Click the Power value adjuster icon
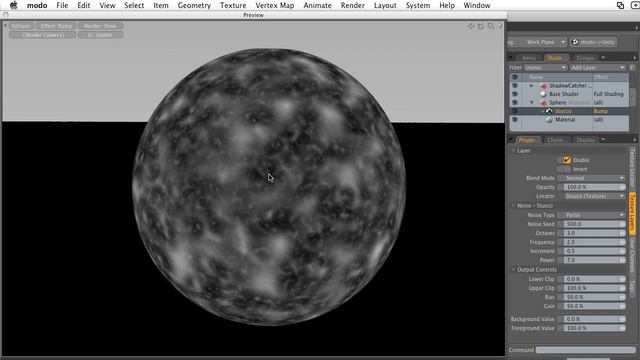The height and width of the screenshot is (360, 640). coord(622,260)
